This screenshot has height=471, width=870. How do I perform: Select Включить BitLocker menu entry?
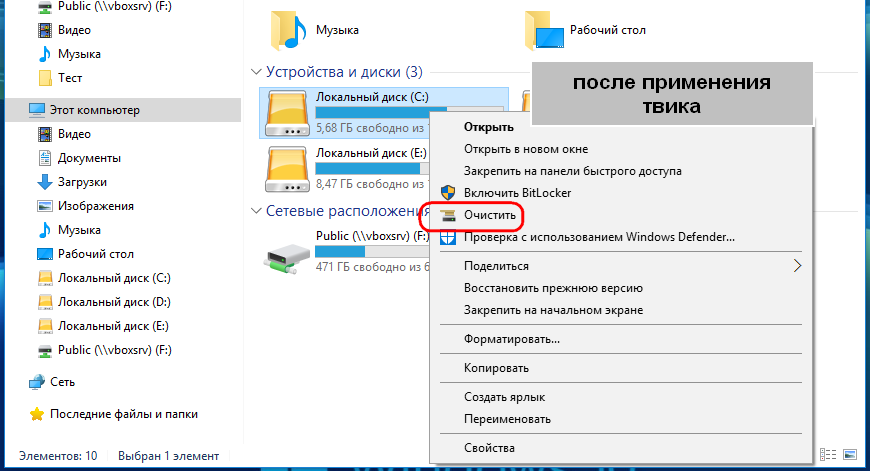517,193
